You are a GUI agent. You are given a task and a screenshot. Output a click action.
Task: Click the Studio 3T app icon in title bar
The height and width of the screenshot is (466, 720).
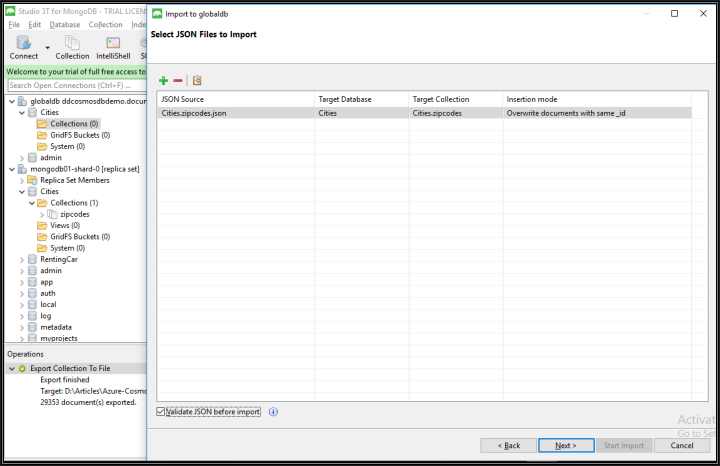click(x=10, y=11)
